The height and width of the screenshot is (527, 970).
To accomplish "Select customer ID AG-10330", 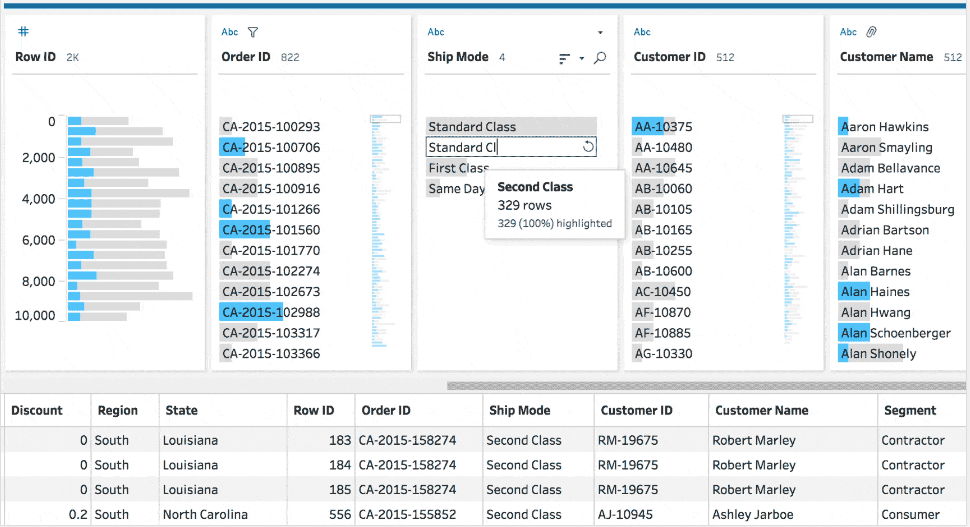I will tap(663, 353).
